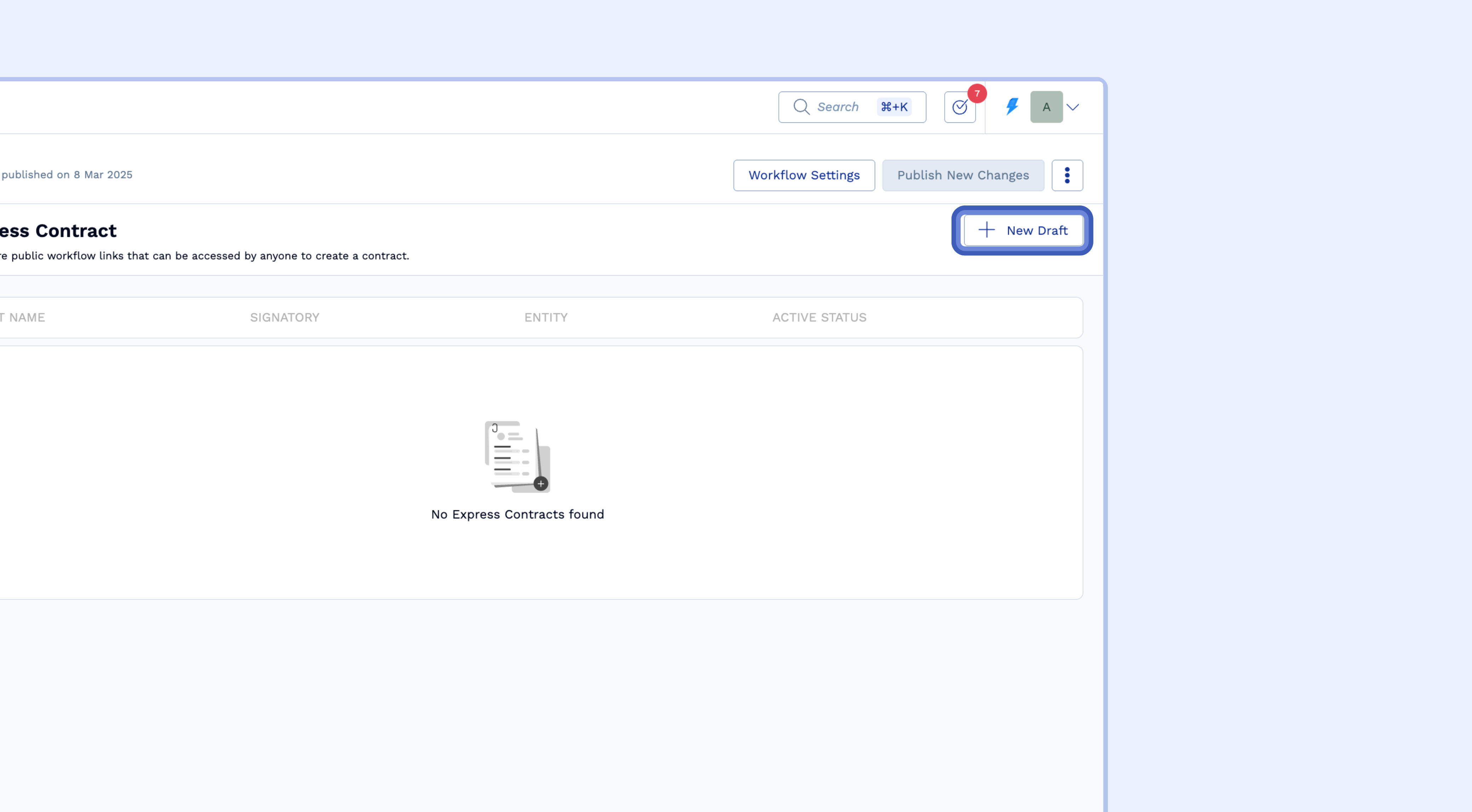Open the three-dot more options menu
This screenshot has height=812, width=1472.
[1067, 175]
